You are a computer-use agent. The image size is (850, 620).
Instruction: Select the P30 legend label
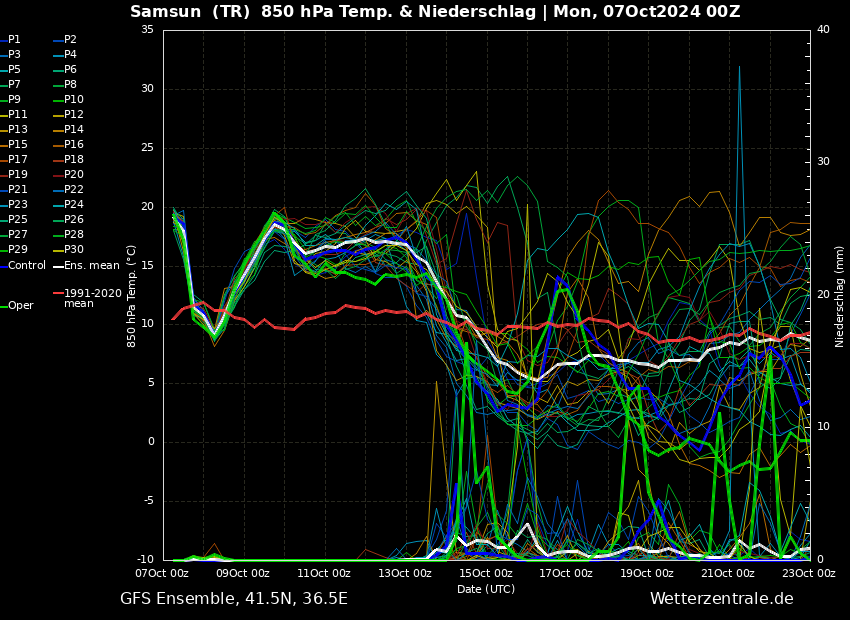(x=74, y=249)
